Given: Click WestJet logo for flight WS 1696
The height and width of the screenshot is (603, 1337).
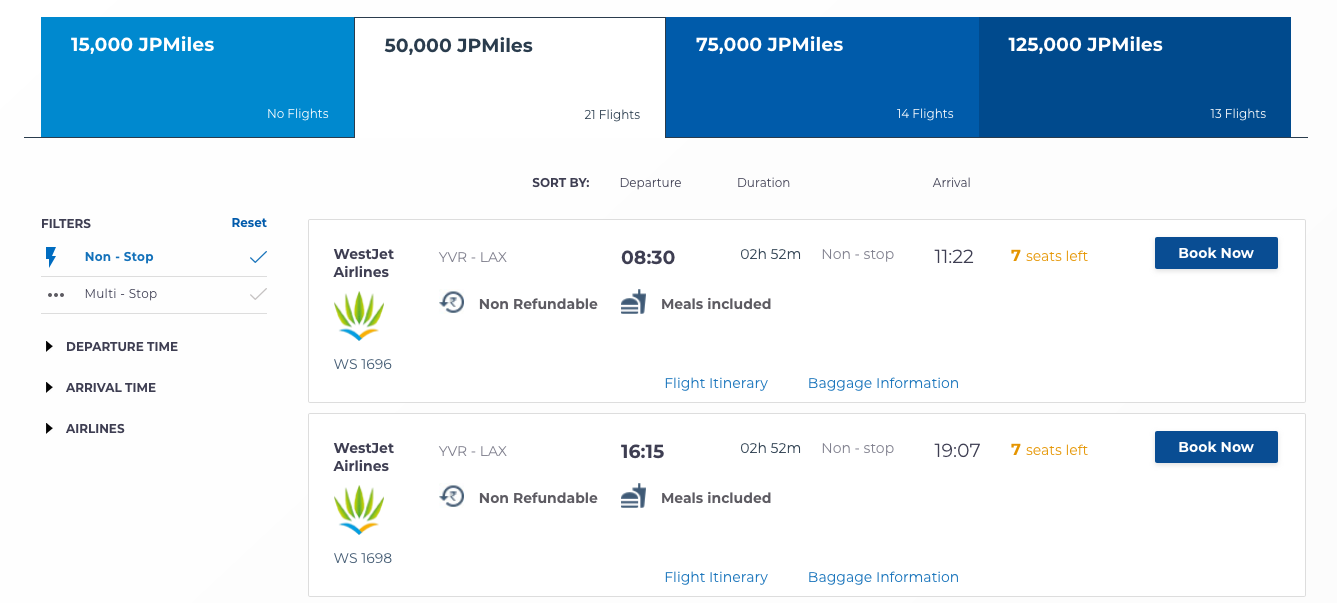Looking at the screenshot, I should 359,317.
